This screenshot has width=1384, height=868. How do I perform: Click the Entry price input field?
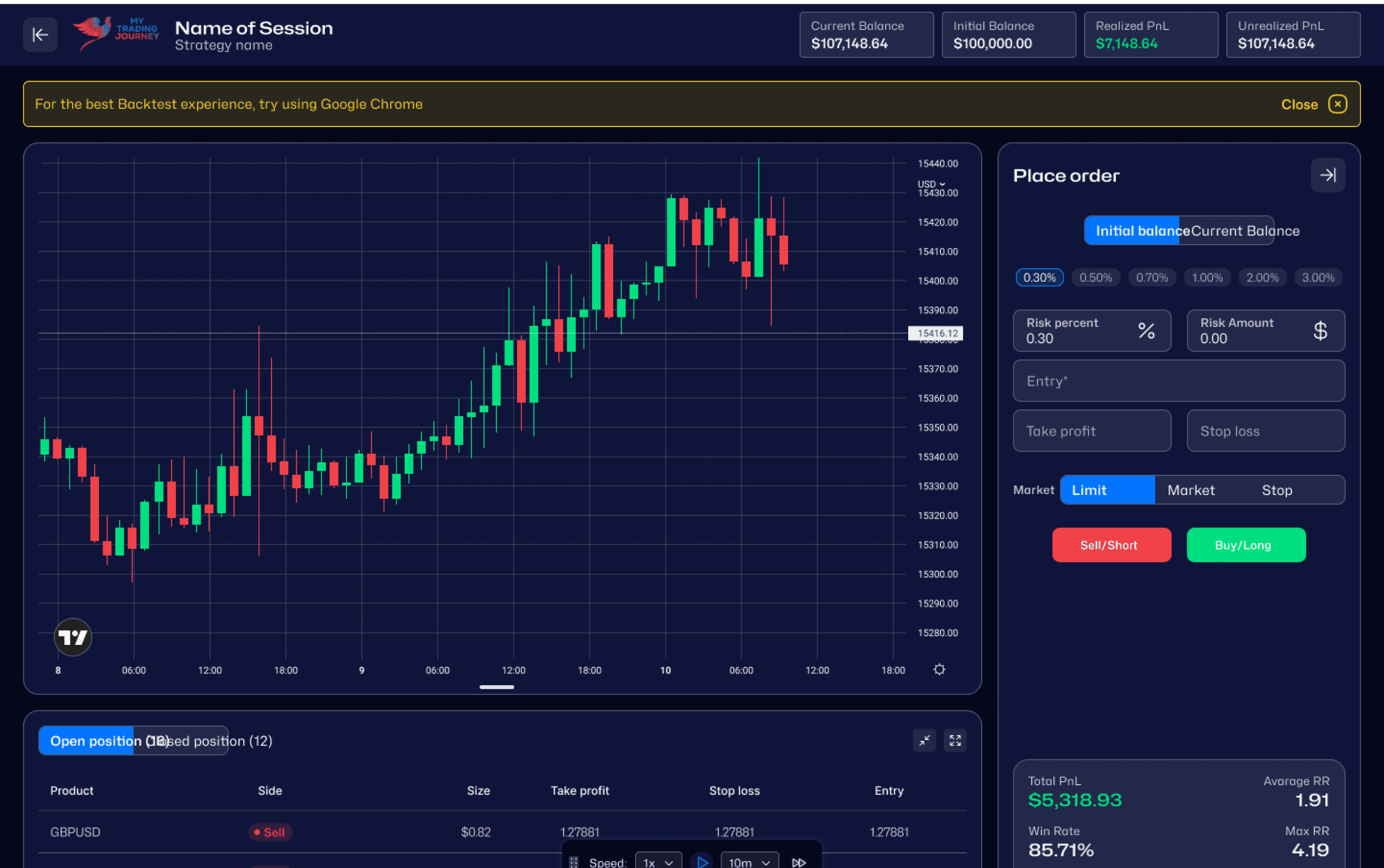click(1179, 381)
